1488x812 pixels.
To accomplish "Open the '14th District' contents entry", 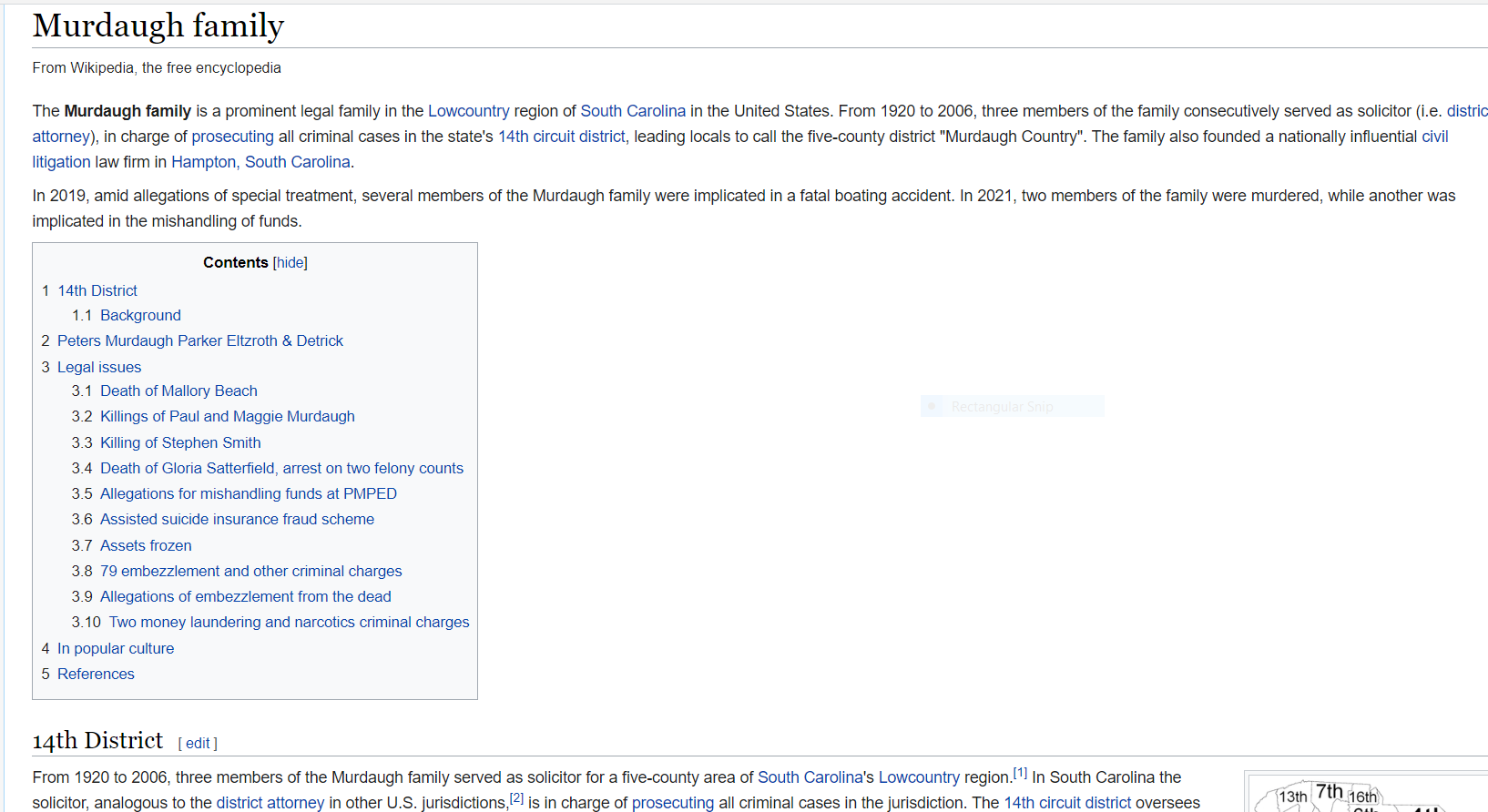I will 97,290.
